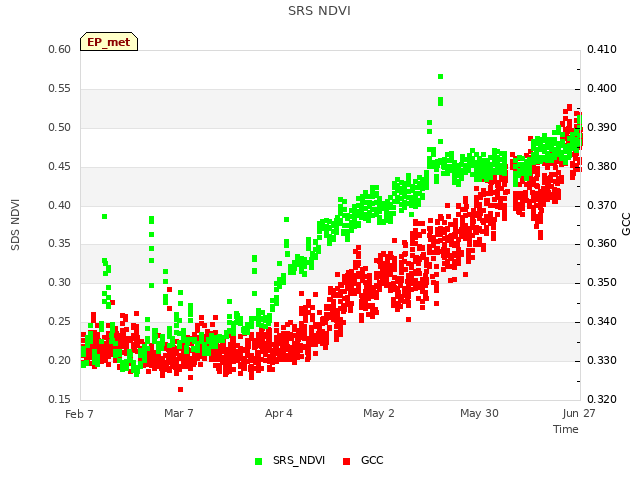
Task: Click the 0.380 right axis value
Action: (602, 167)
